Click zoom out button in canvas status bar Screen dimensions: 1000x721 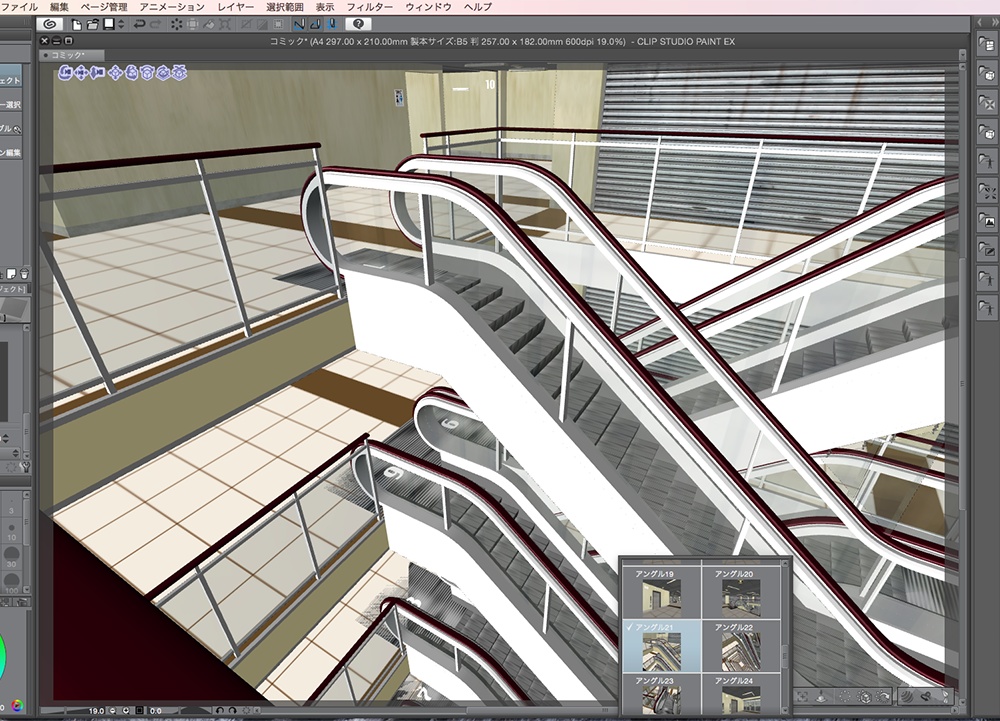click(113, 710)
